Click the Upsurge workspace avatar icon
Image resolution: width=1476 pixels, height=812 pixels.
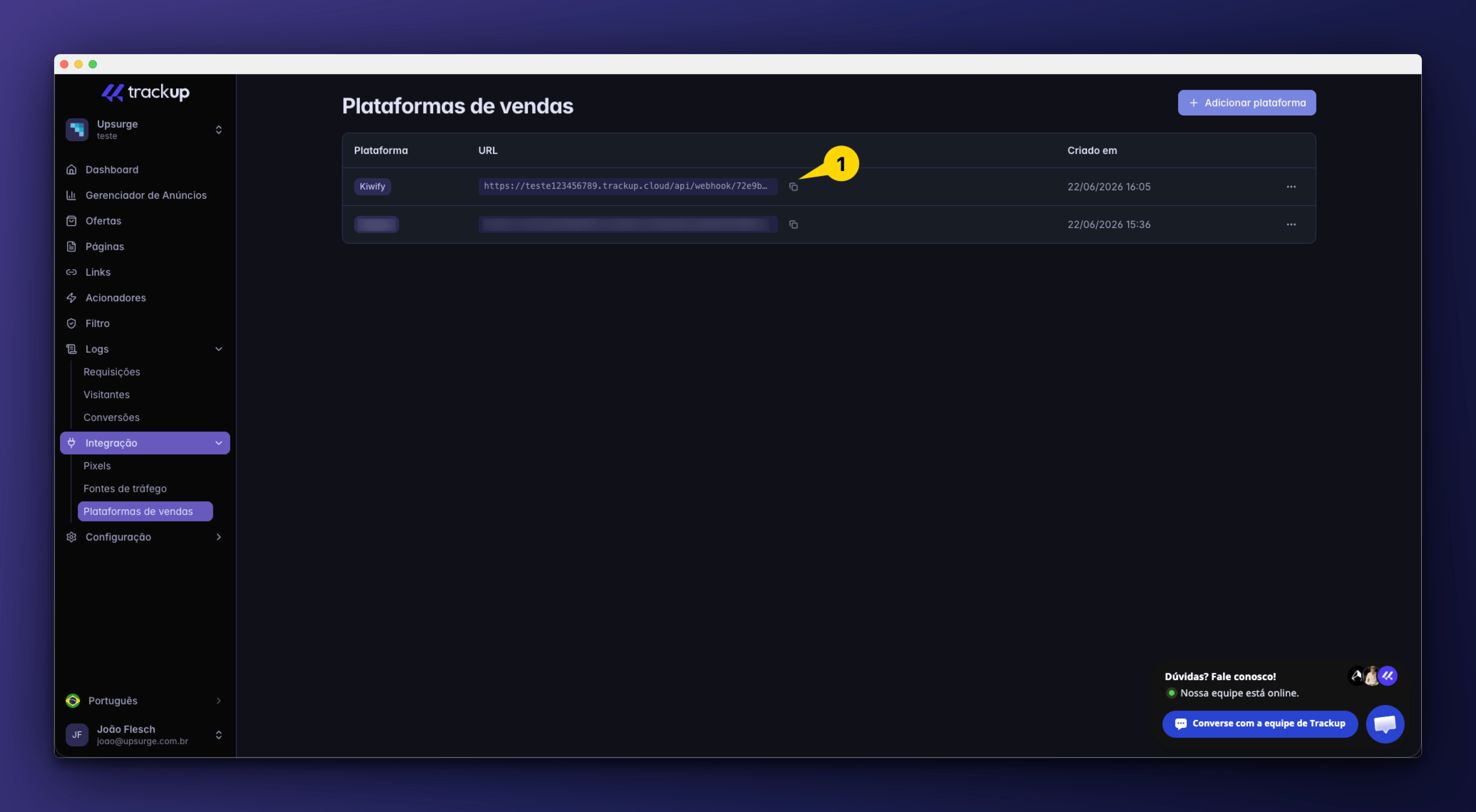pos(77,130)
